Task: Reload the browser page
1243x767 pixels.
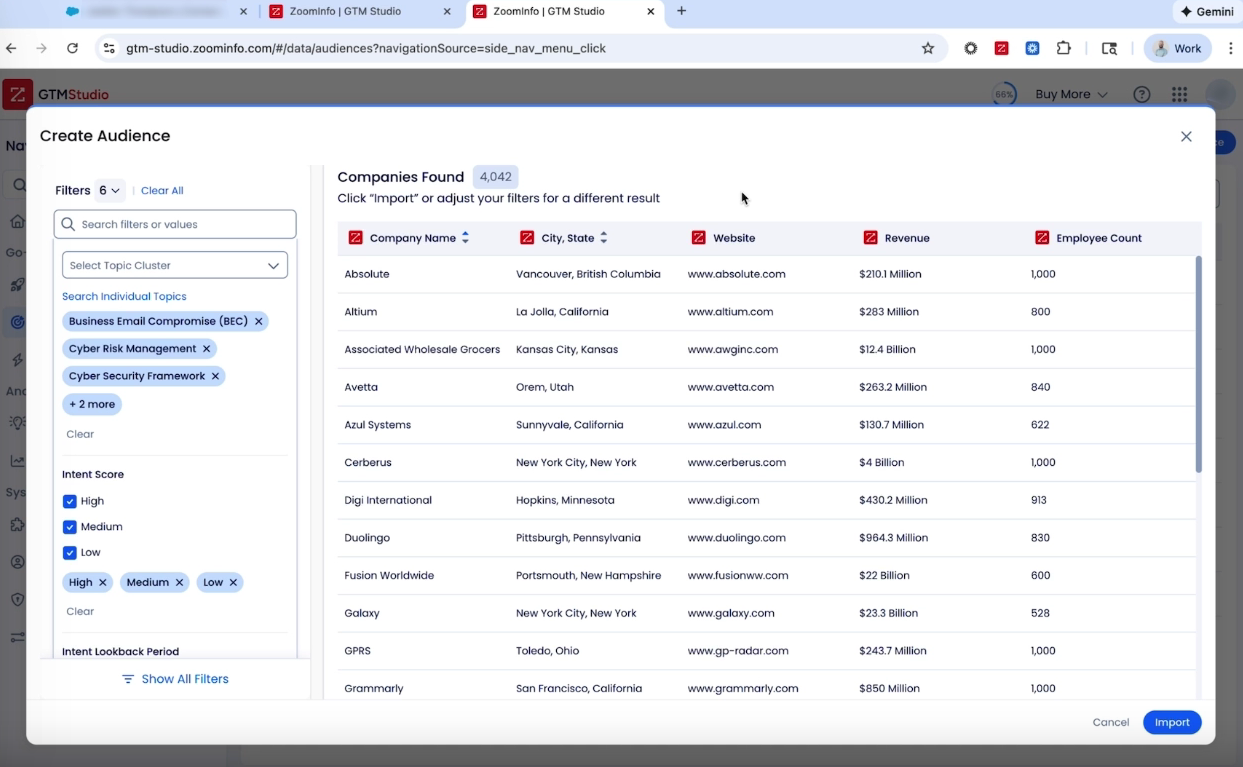Action: [x=72, y=48]
